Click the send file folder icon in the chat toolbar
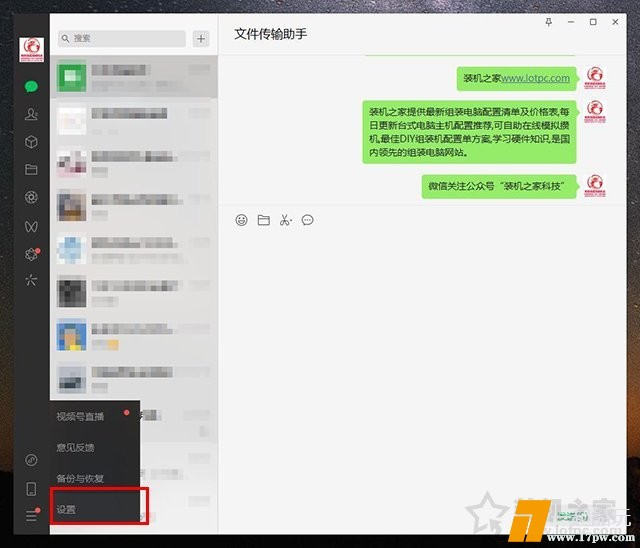 coord(264,220)
